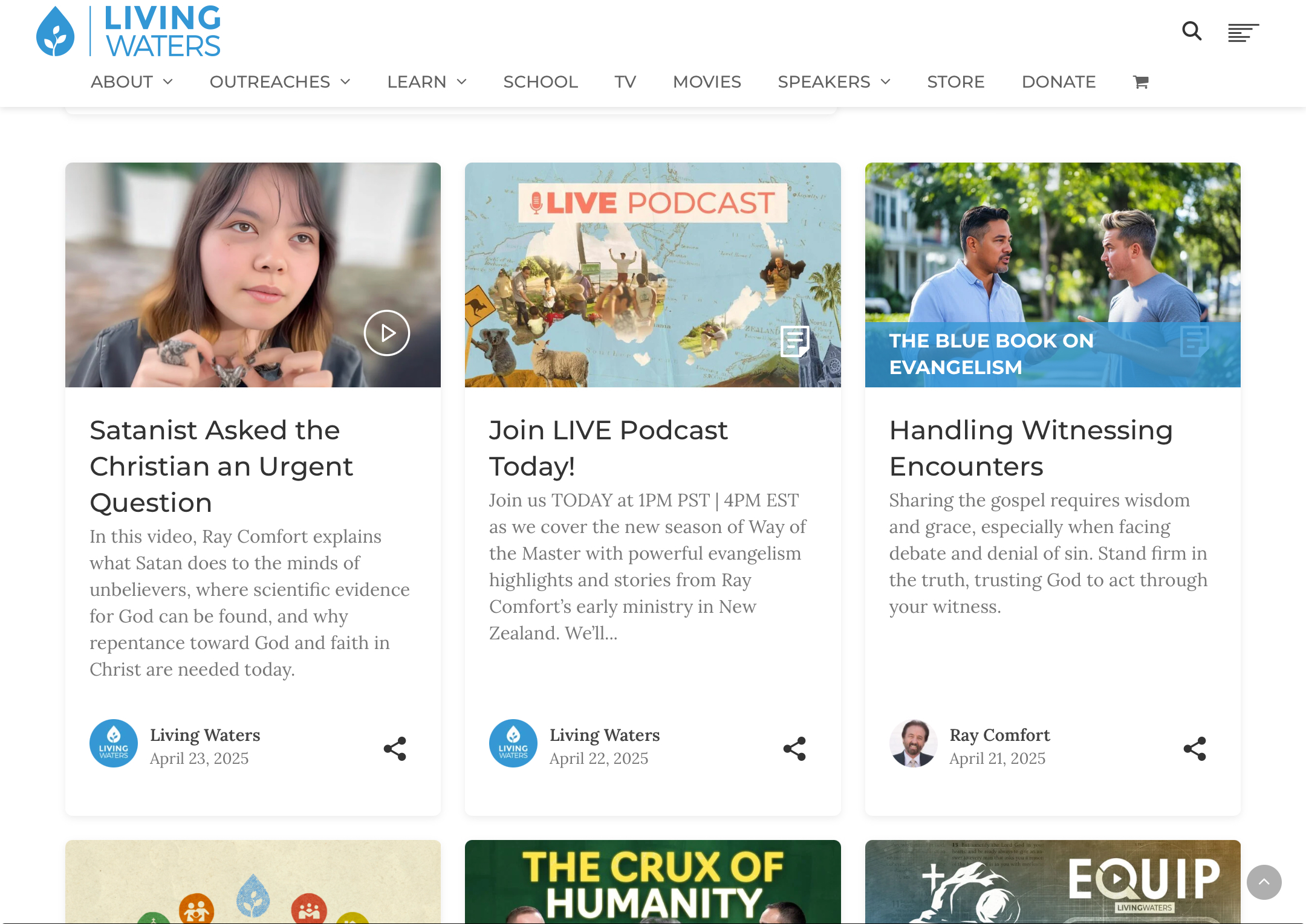
Task: Click article icon on Blue Book image
Action: point(1194,341)
